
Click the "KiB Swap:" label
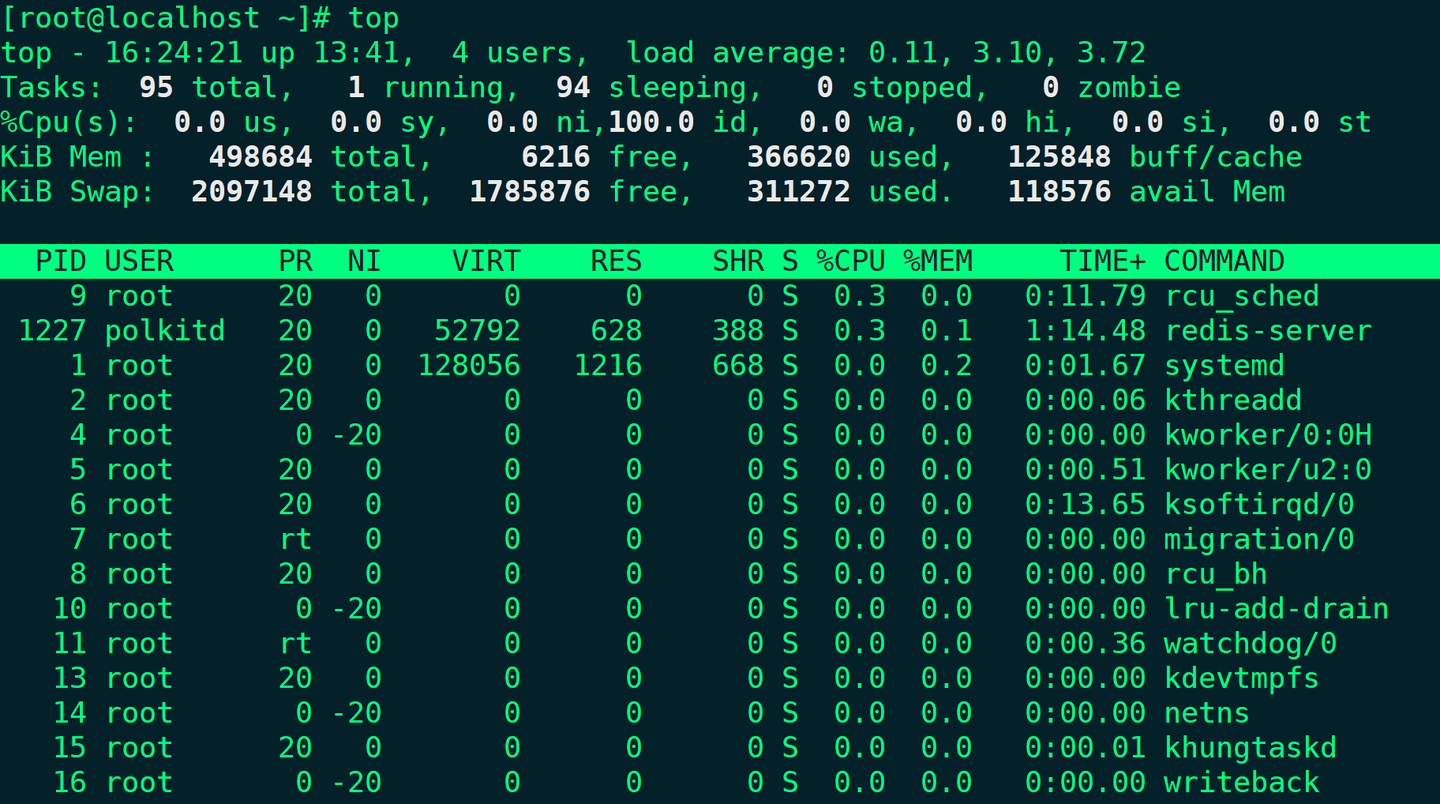[78, 192]
